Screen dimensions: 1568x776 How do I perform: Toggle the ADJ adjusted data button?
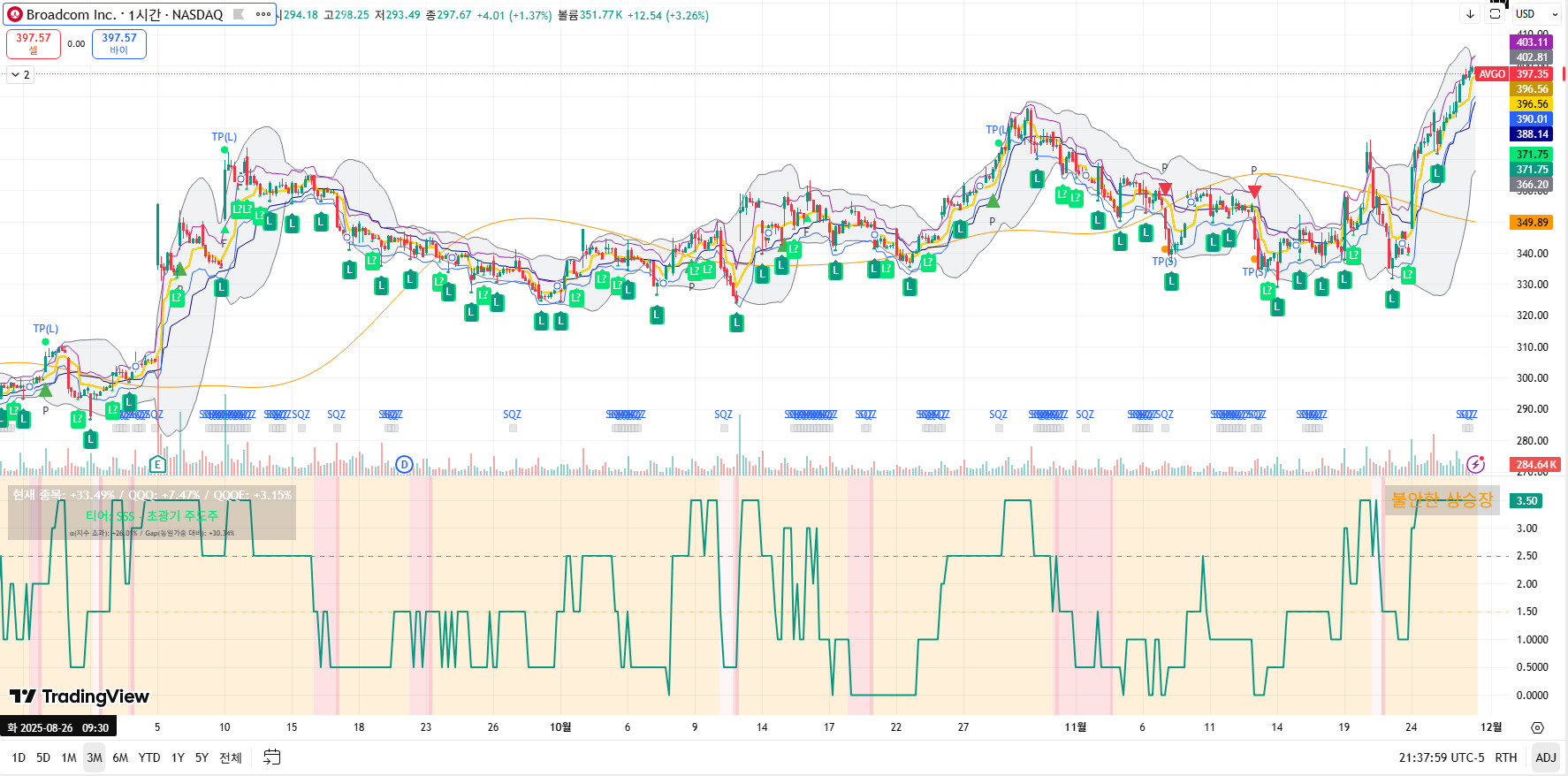click(x=1545, y=757)
